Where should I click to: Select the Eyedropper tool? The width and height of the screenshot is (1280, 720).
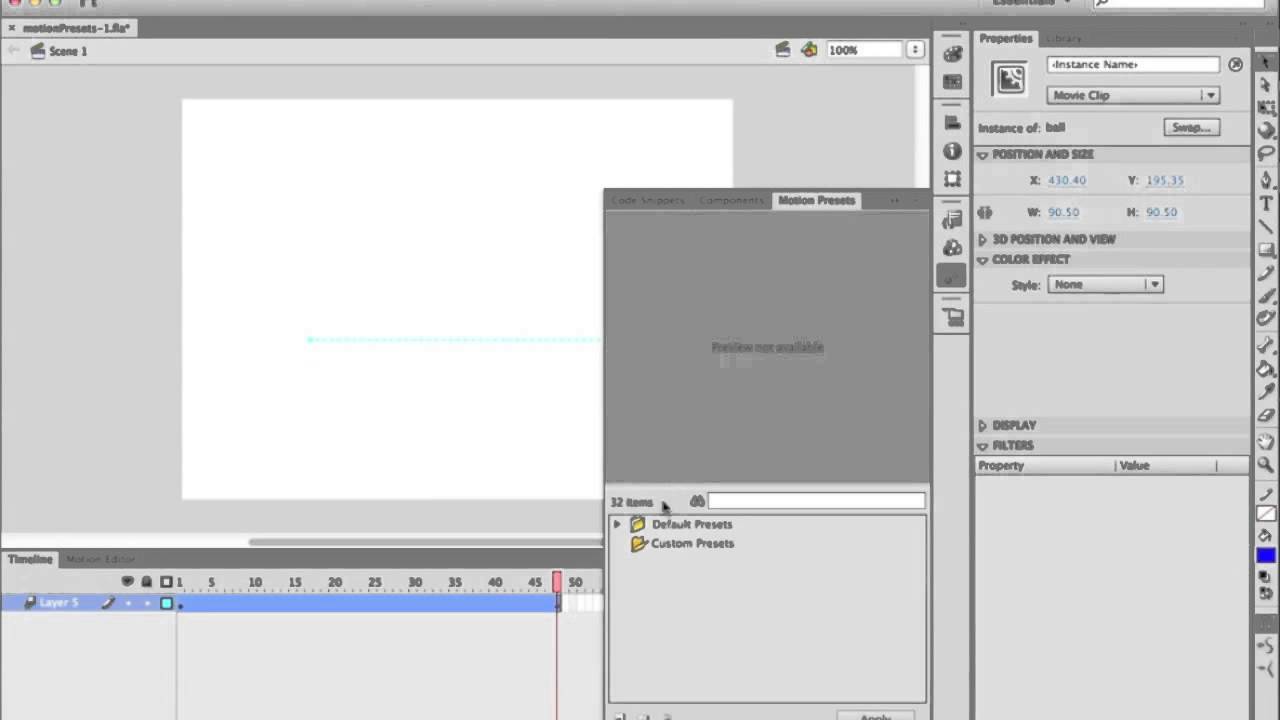click(1266, 392)
